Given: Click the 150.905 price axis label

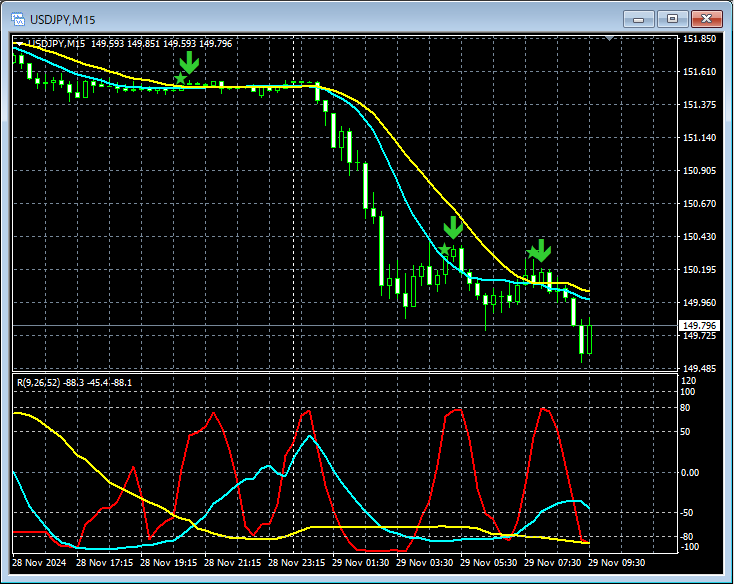Looking at the screenshot, I should coord(699,171).
